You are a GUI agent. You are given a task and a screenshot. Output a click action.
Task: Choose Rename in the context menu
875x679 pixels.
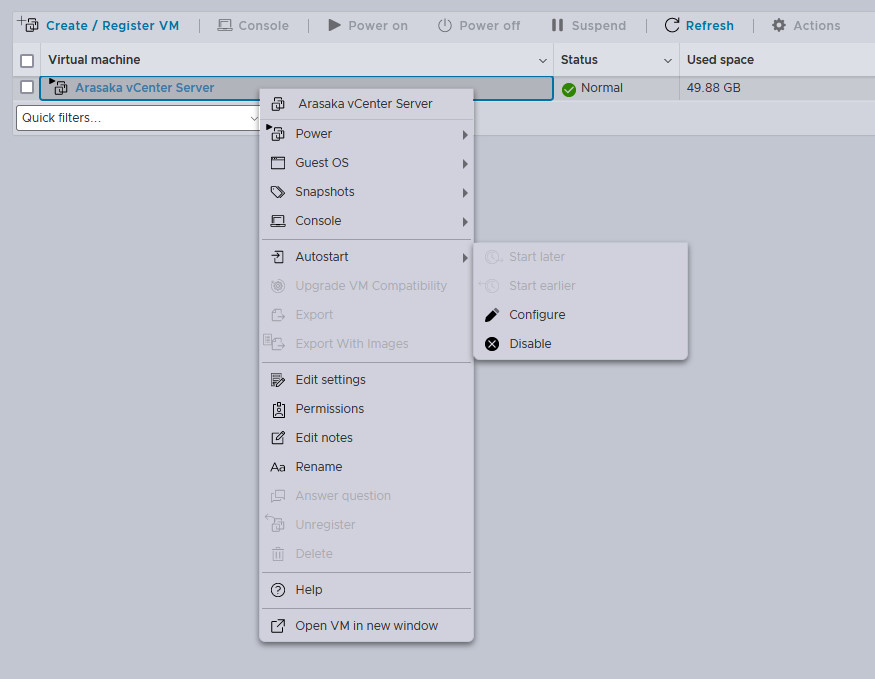point(318,467)
